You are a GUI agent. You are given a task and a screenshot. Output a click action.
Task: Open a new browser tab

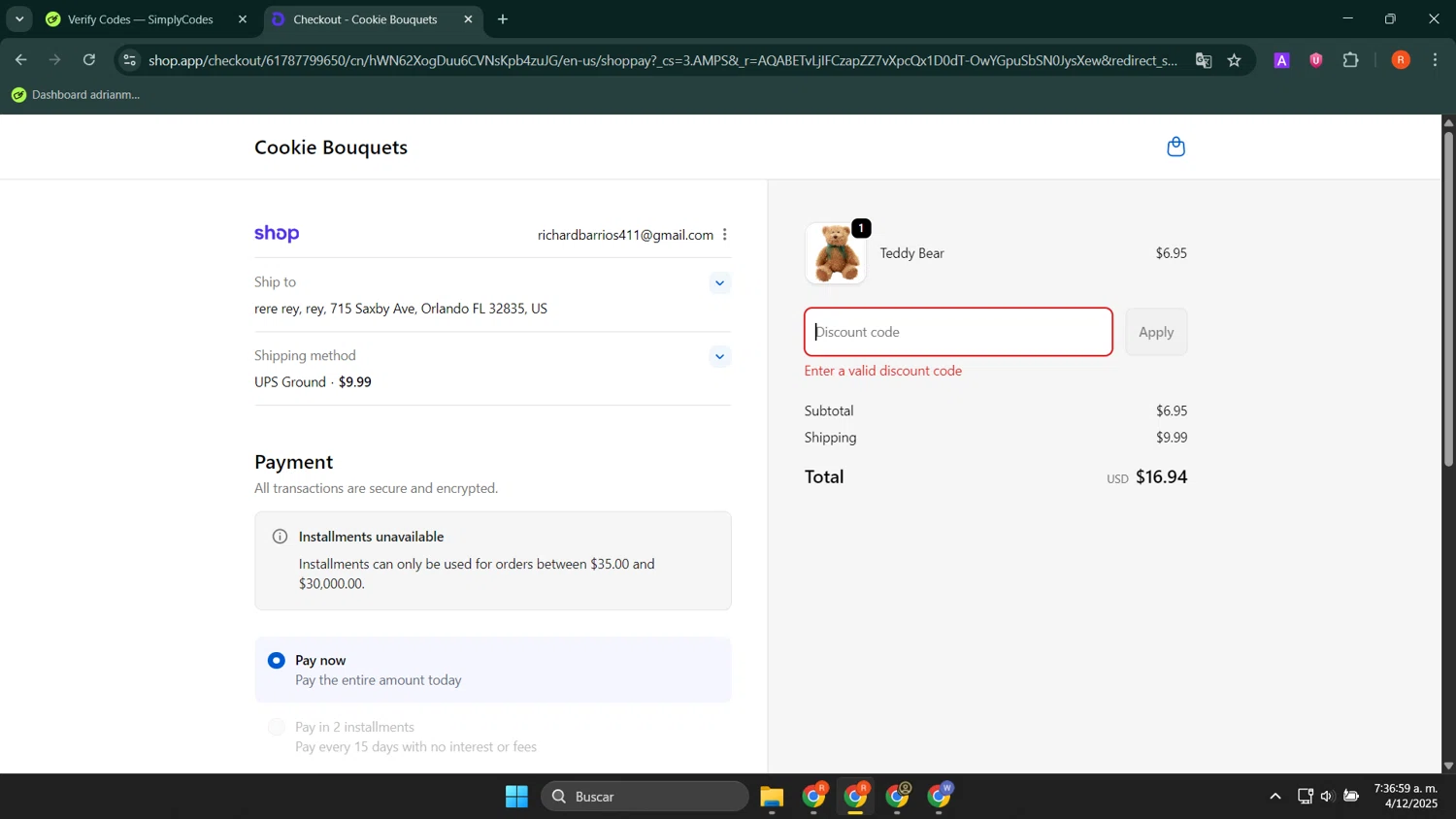coord(503,19)
